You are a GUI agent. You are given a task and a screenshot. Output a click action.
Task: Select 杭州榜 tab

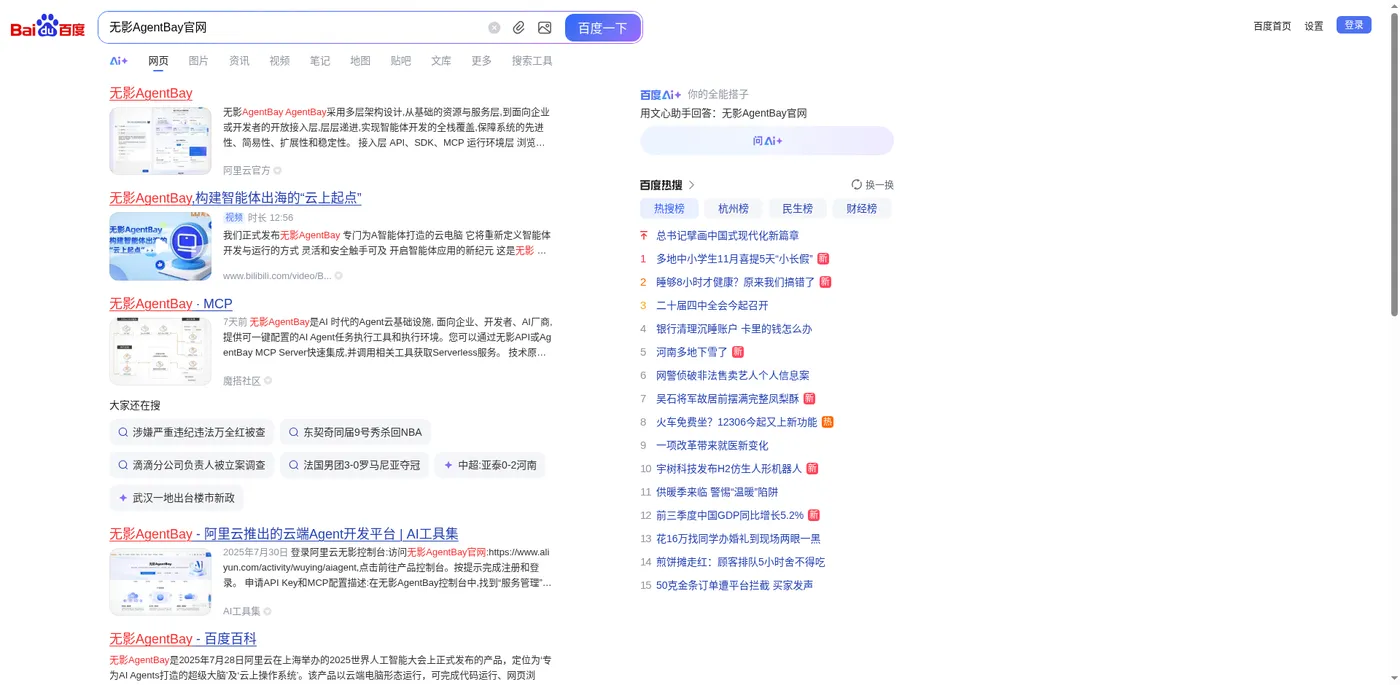click(x=733, y=209)
